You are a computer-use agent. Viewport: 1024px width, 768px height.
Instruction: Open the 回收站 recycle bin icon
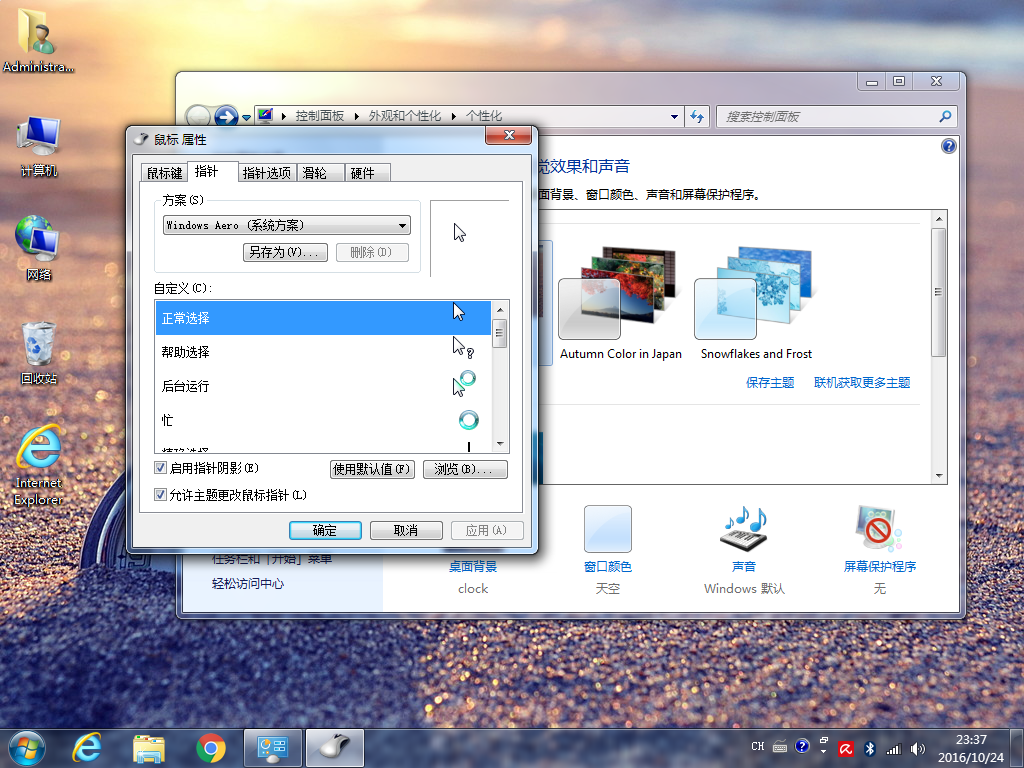tap(38, 353)
